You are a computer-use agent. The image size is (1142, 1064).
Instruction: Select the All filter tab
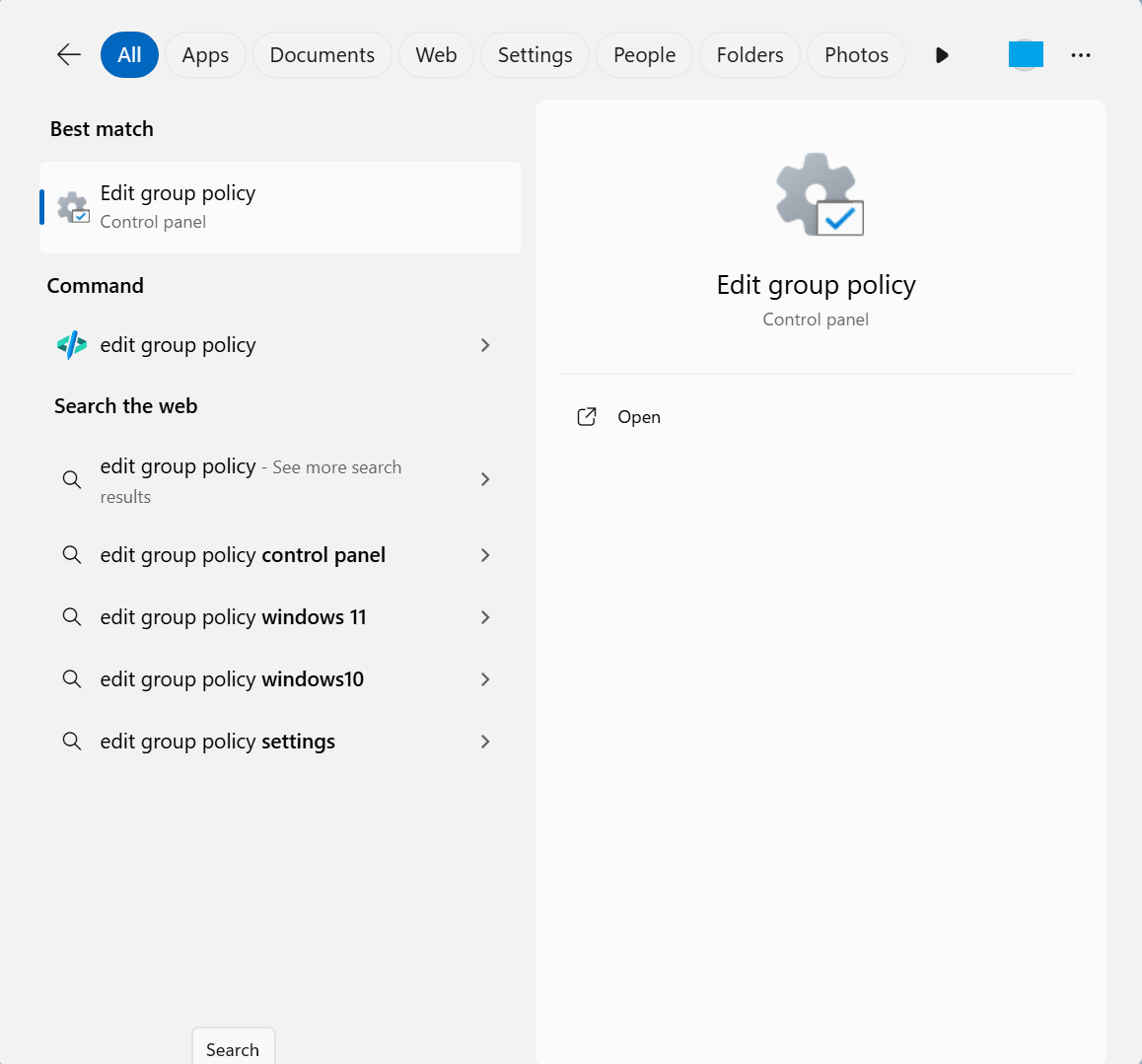point(129,54)
